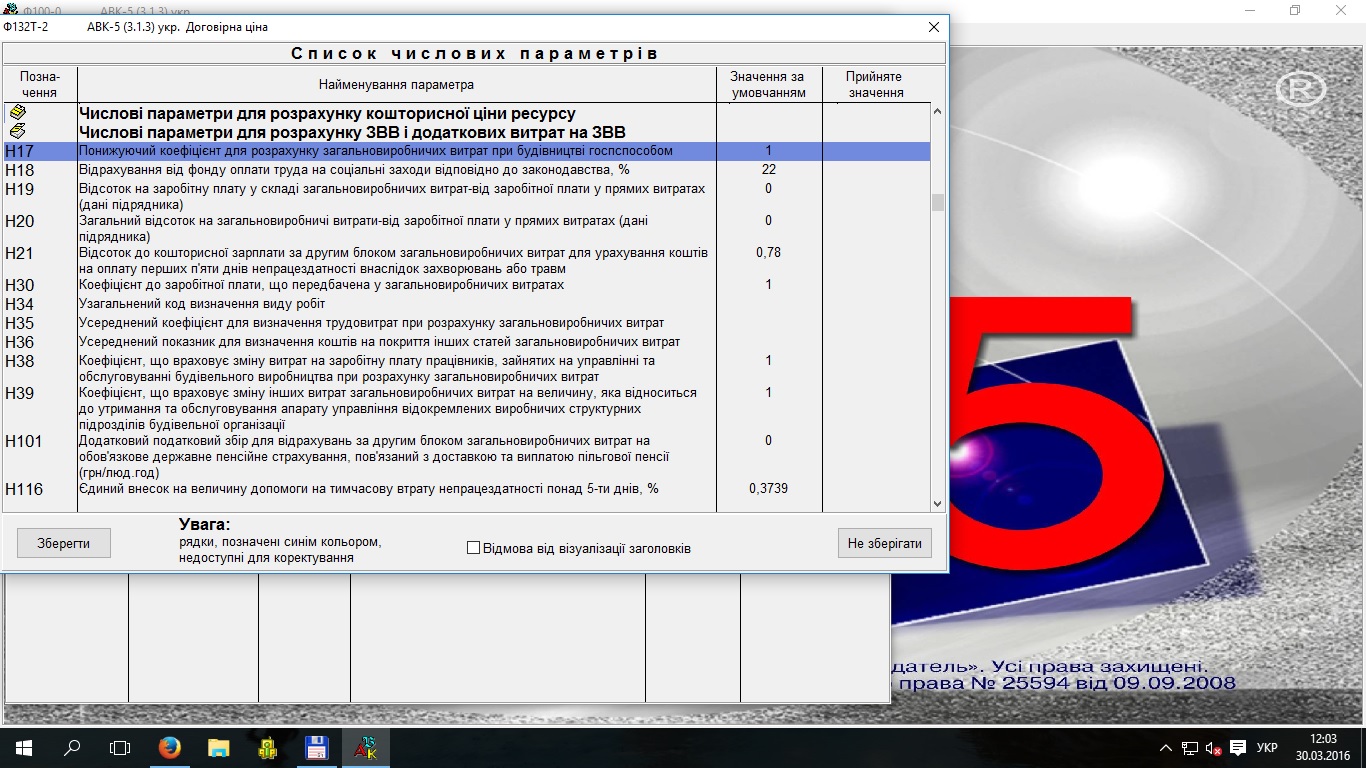Open Task View on the taskbar
1366x768 pixels.
(120, 747)
